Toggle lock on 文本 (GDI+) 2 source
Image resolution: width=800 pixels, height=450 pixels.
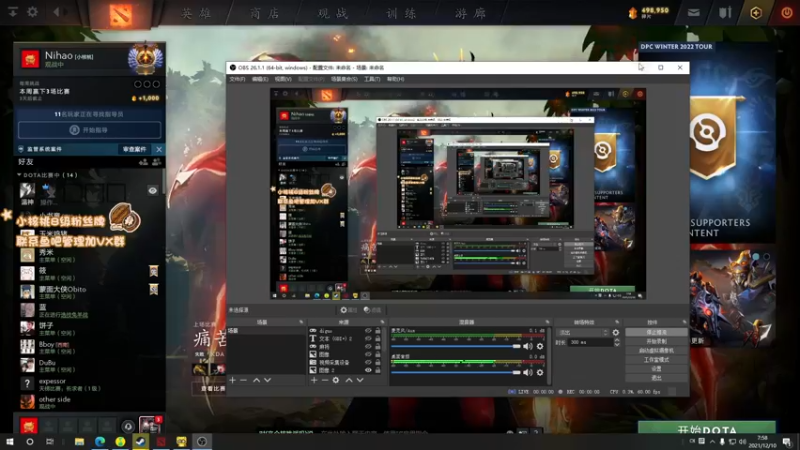[x=378, y=338]
